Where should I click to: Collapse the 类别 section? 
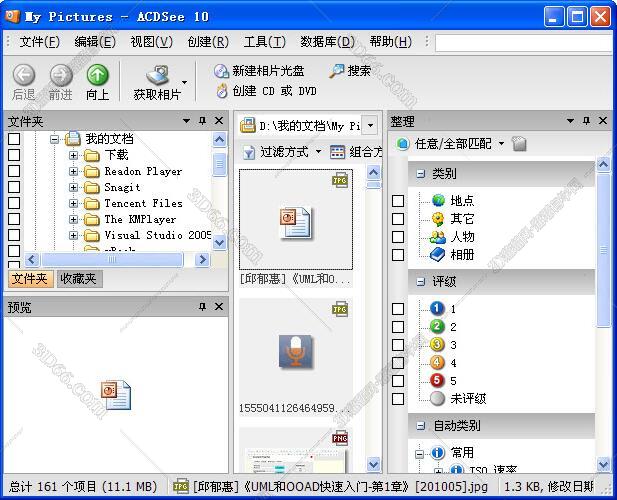[421, 174]
